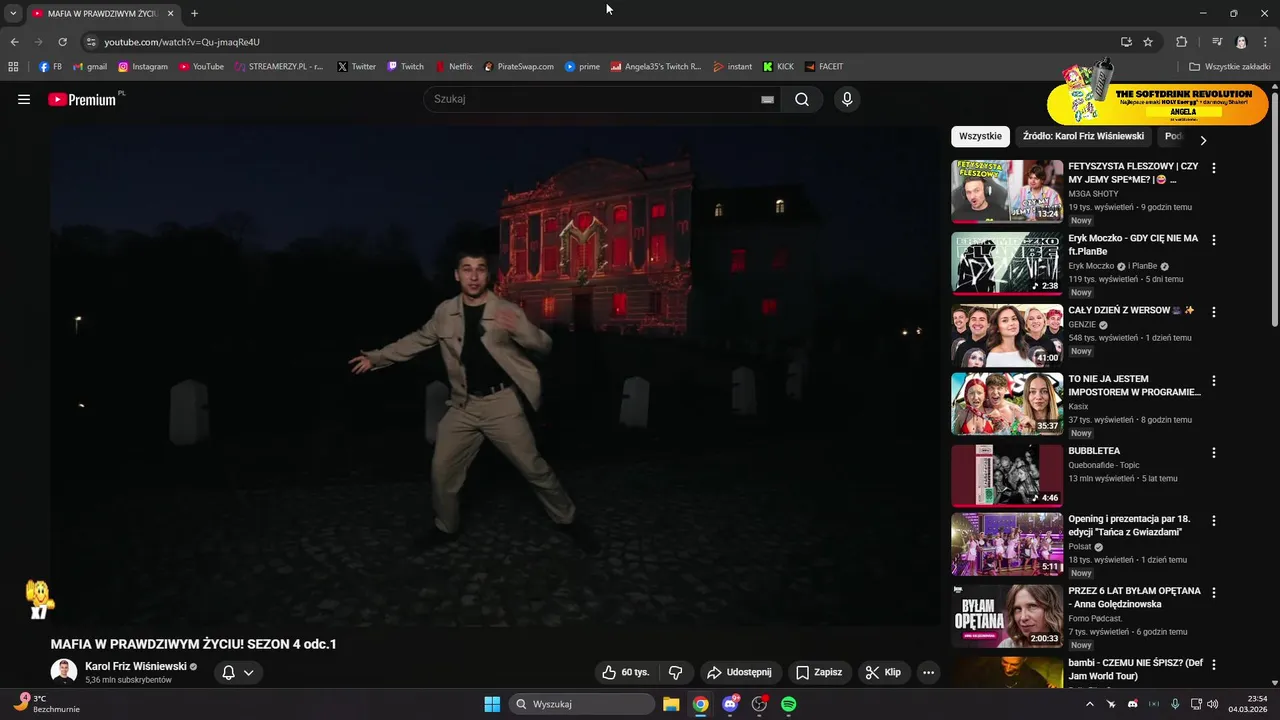Open Netflix bookmark
1280x720 pixels.
click(454, 67)
